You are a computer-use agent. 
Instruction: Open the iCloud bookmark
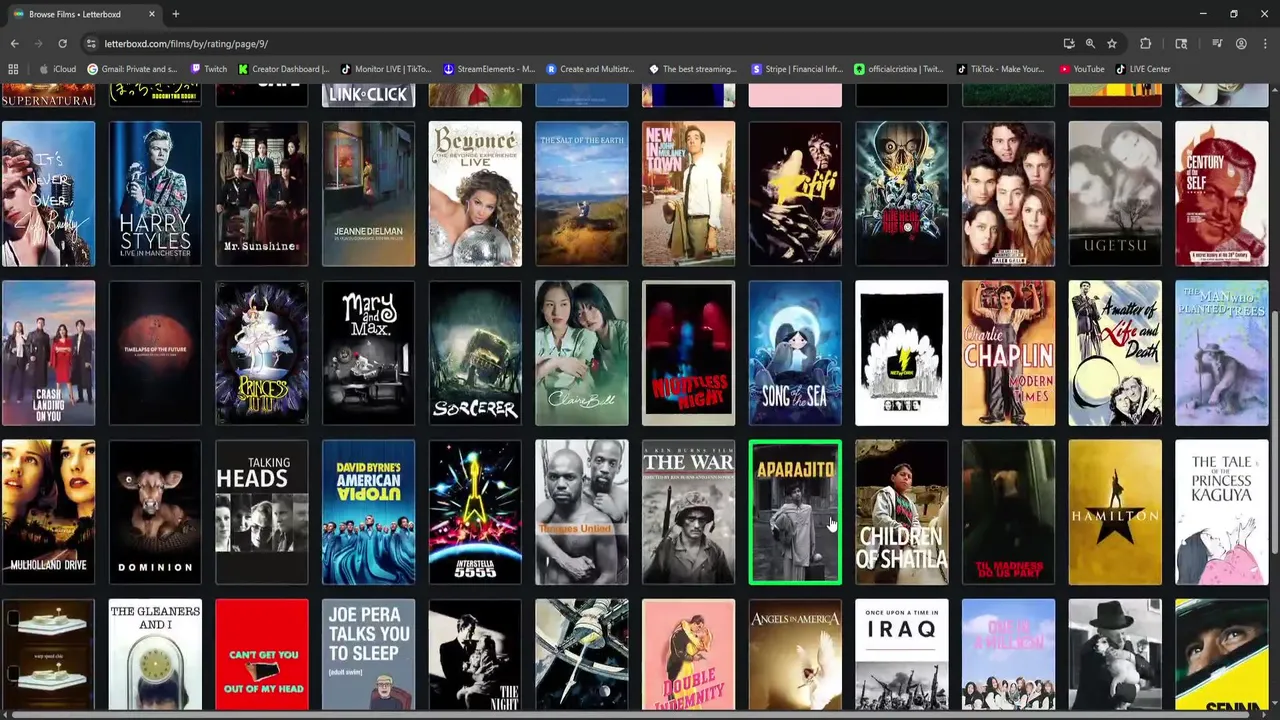point(57,69)
